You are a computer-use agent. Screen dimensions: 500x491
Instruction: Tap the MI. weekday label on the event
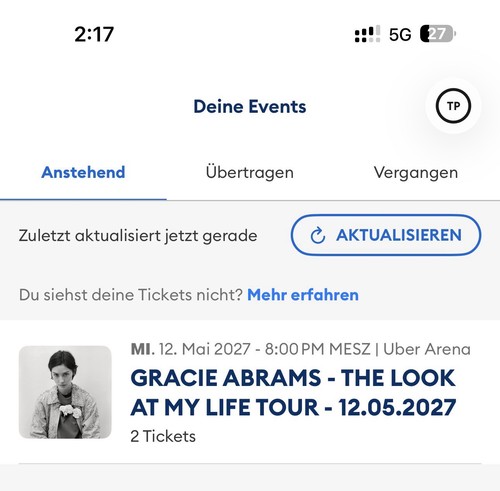(x=143, y=349)
